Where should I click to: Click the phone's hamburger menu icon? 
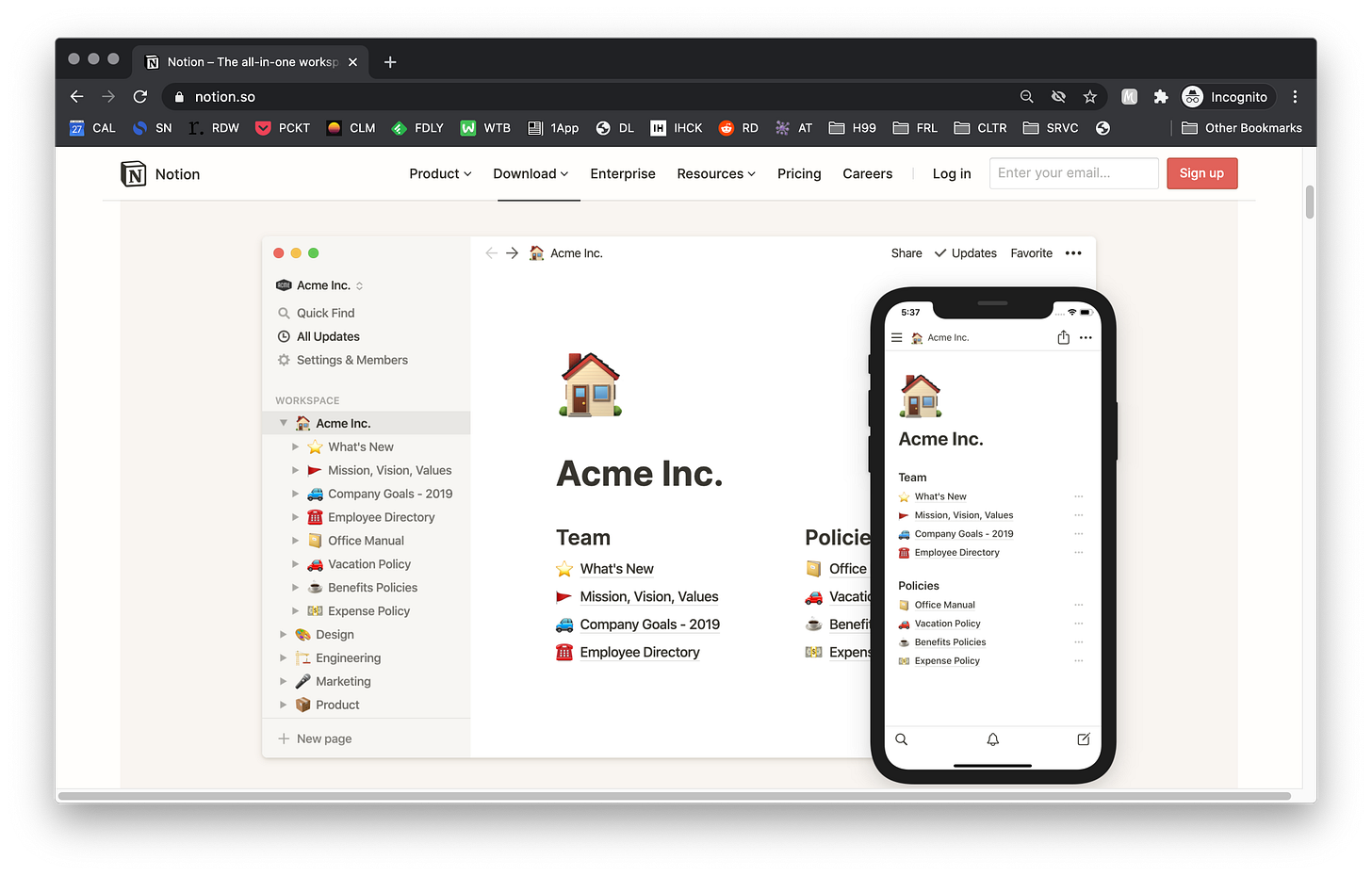pyautogui.click(x=897, y=337)
